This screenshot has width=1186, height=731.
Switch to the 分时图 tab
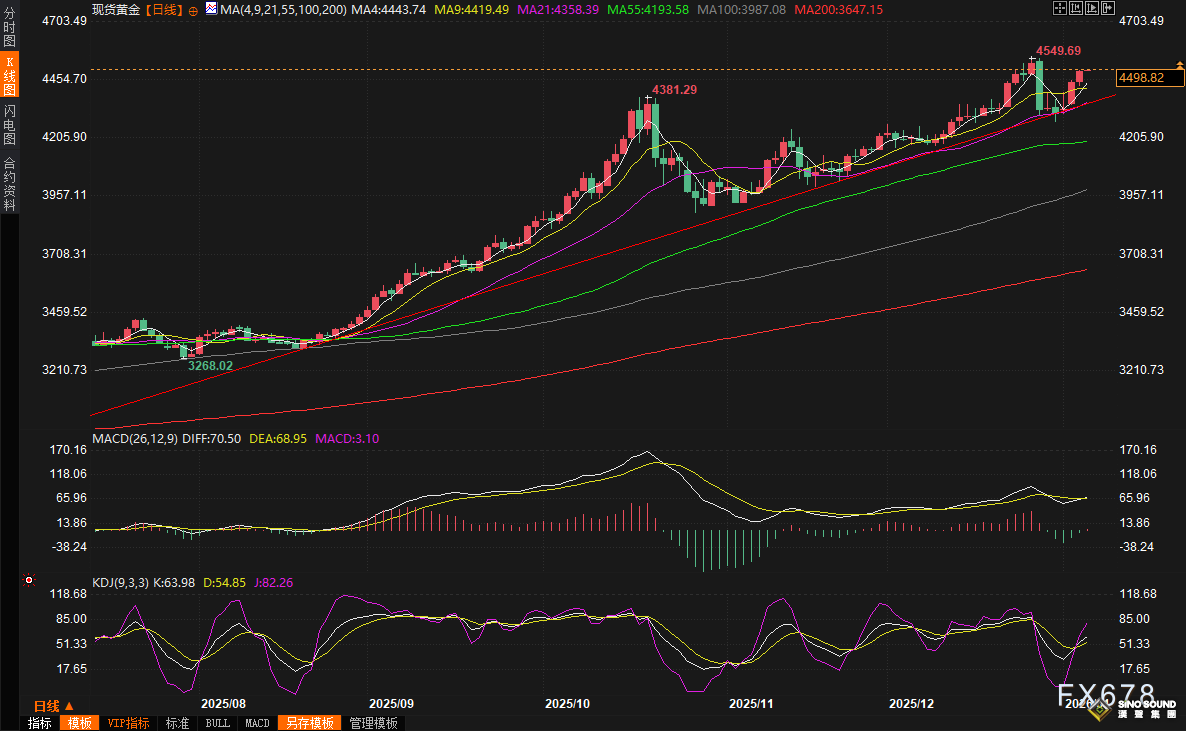coord(10,27)
